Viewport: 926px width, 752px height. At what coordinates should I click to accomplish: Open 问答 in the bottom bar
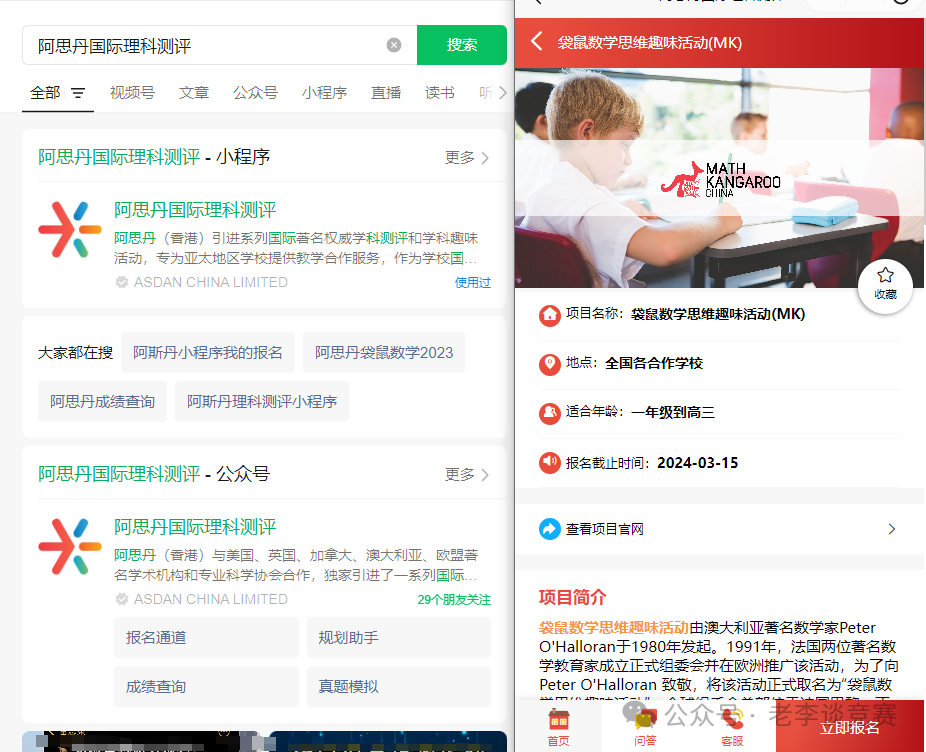coord(645,728)
